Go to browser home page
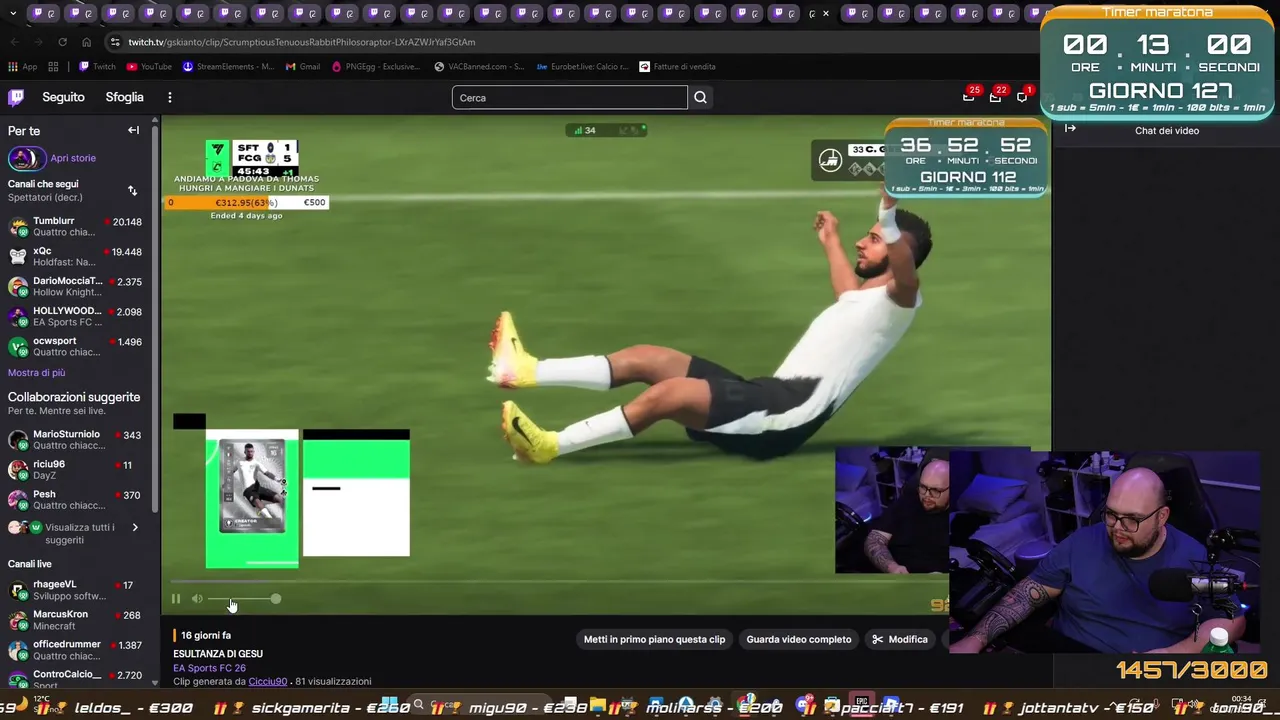The width and height of the screenshot is (1280, 720). (x=86, y=42)
